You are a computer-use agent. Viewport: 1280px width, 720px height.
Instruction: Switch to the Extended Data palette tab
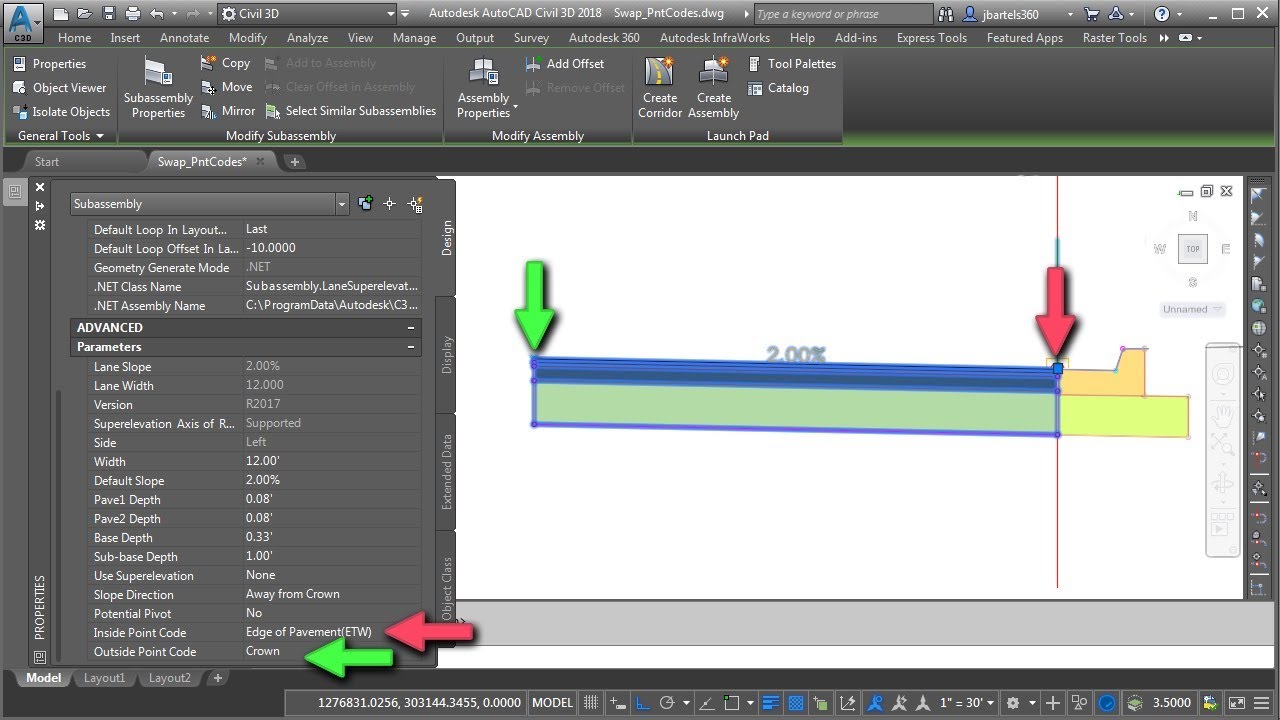447,471
